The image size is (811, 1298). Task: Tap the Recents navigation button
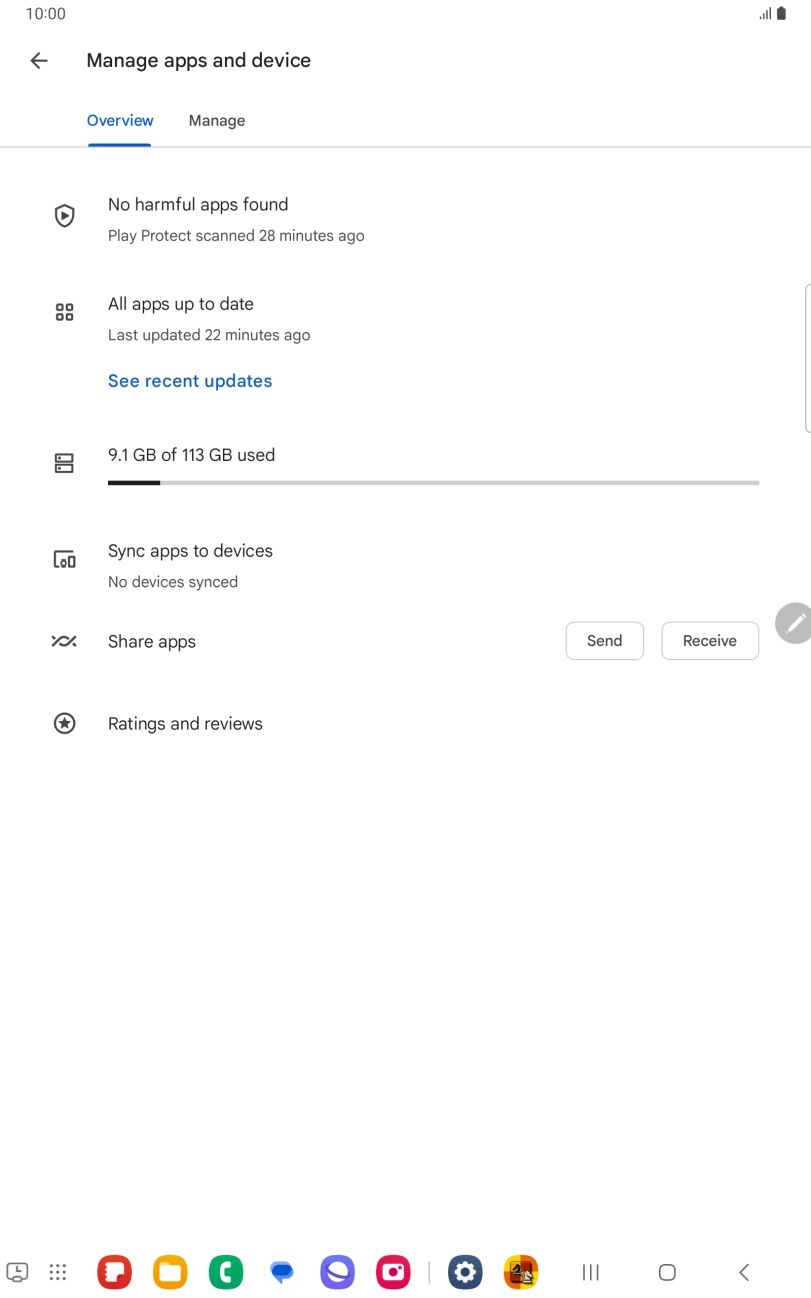pos(591,1272)
